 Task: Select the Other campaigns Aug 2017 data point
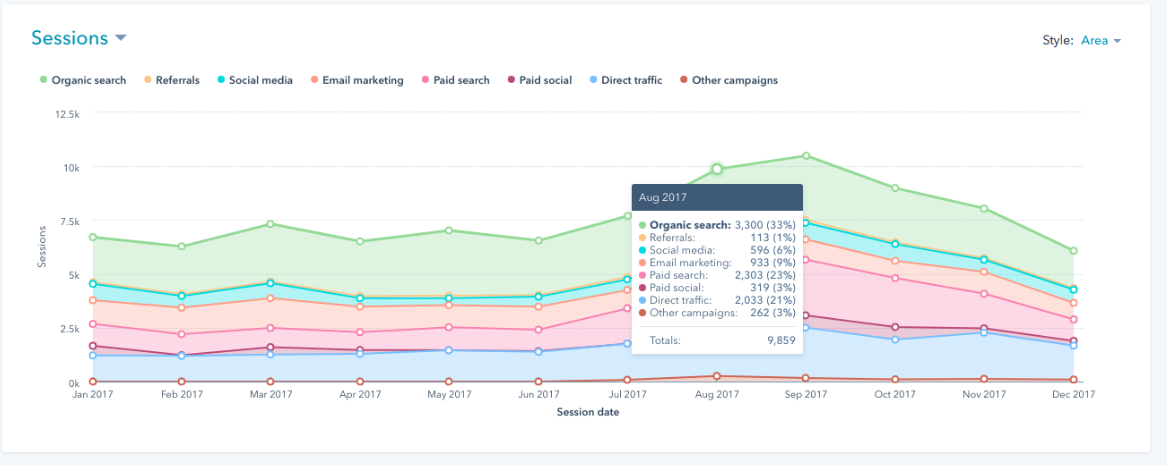717,376
